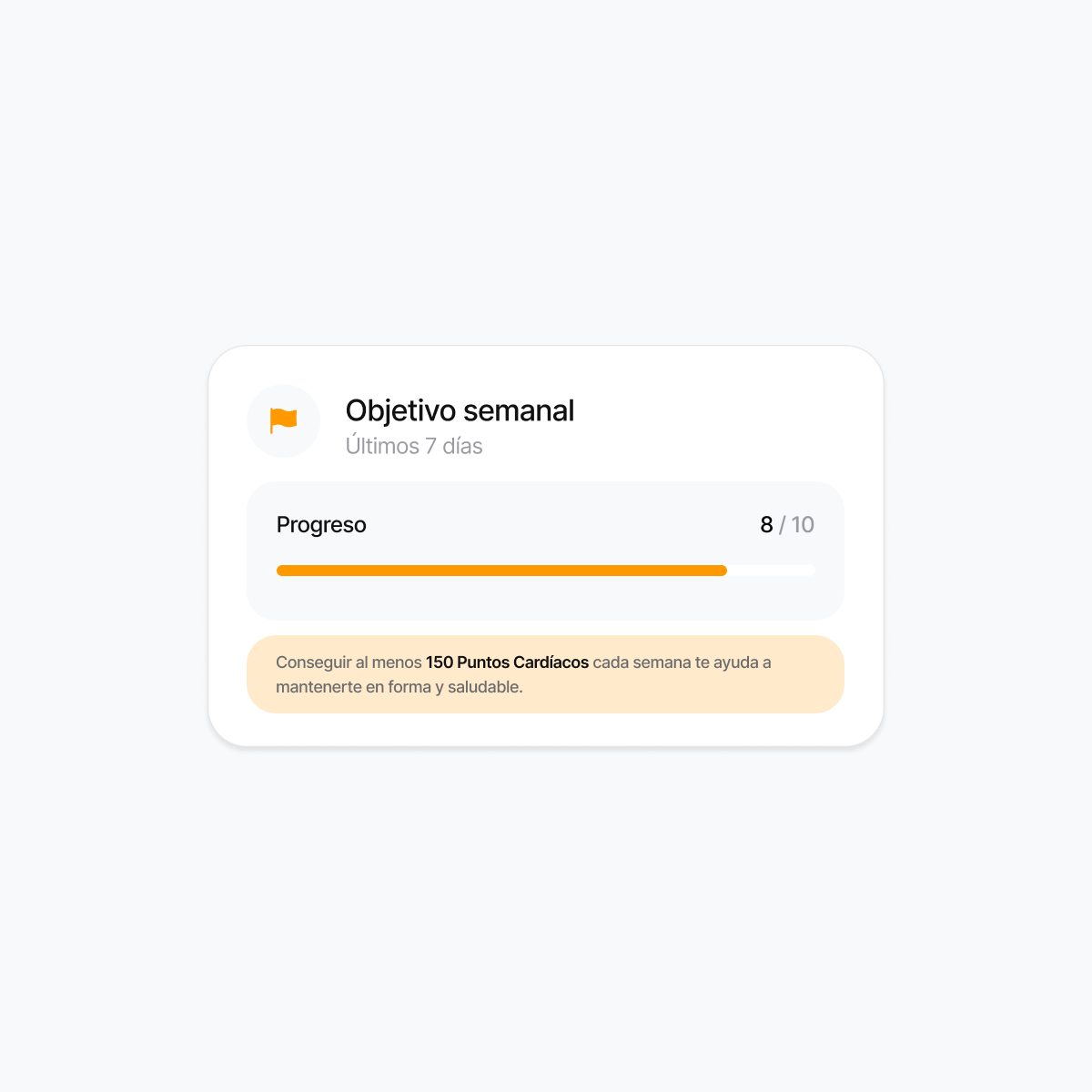Click the orange filled part of progress bar
This screenshot has width=1092, height=1092.
click(500, 571)
